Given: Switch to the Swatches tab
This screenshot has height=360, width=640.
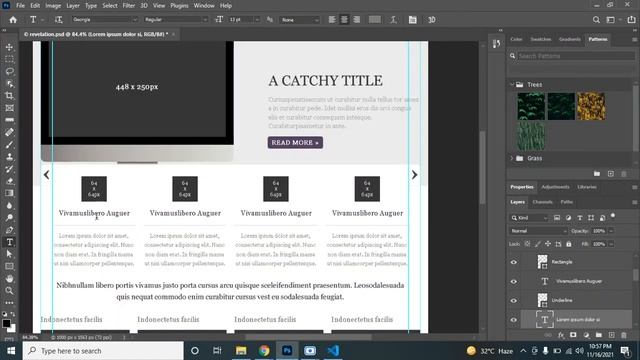Looking at the screenshot, I should pos(541,39).
